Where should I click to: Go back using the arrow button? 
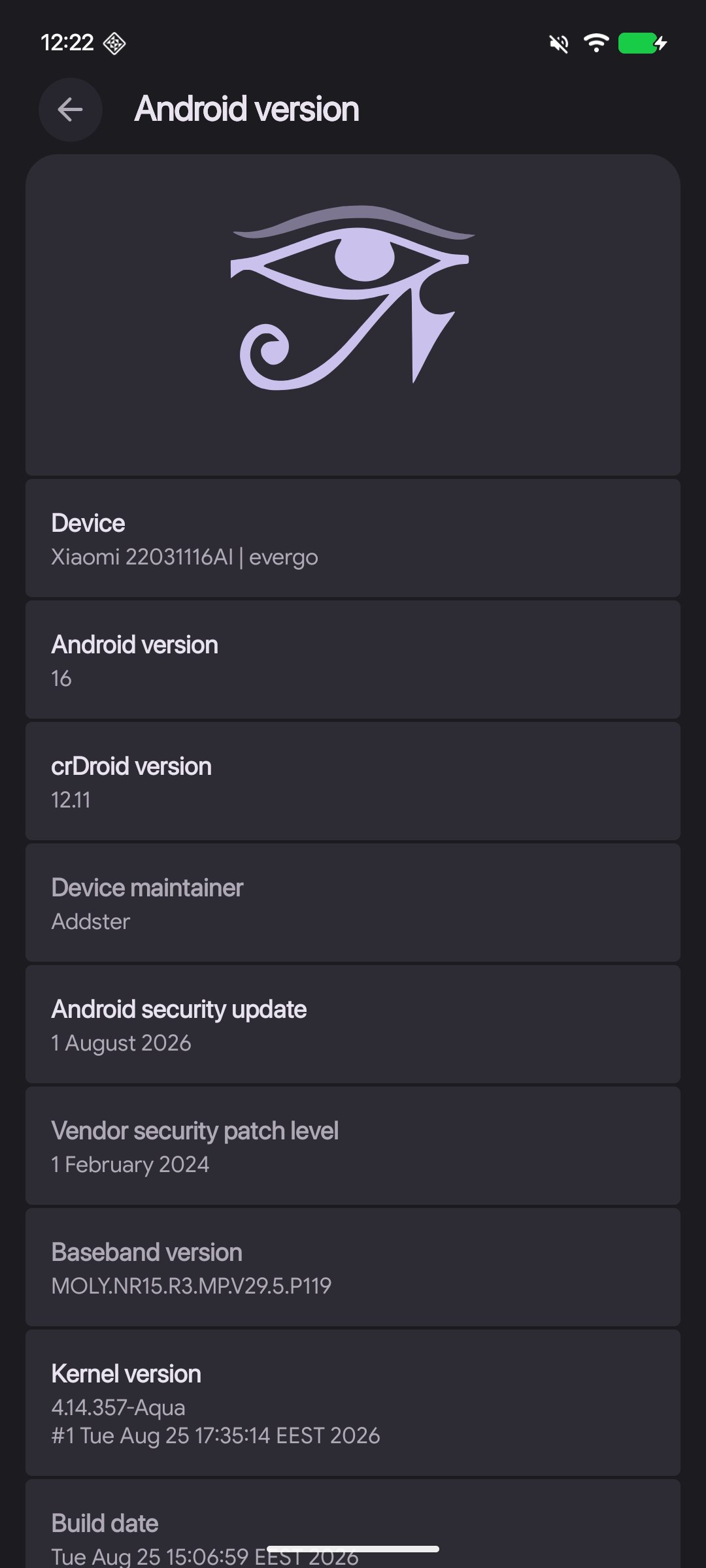click(70, 109)
